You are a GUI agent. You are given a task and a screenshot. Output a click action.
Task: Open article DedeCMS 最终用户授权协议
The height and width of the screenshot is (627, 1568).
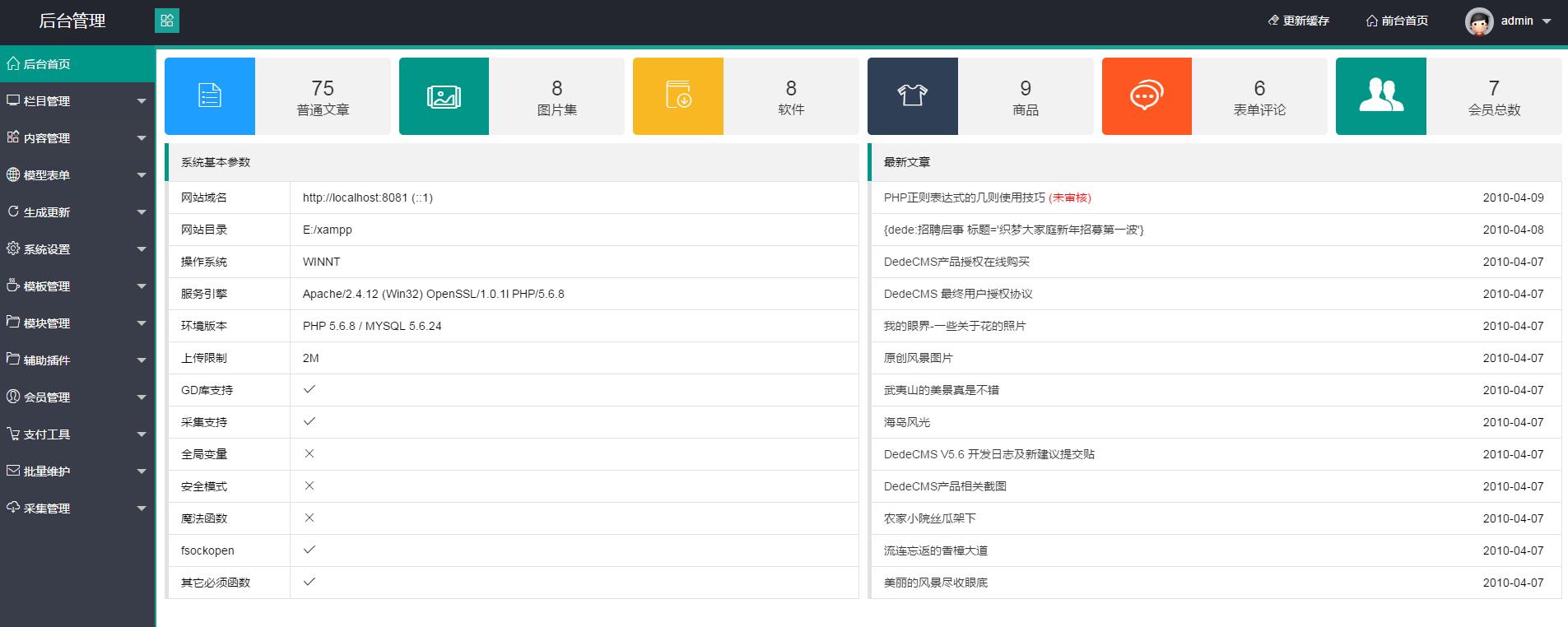(958, 294)
